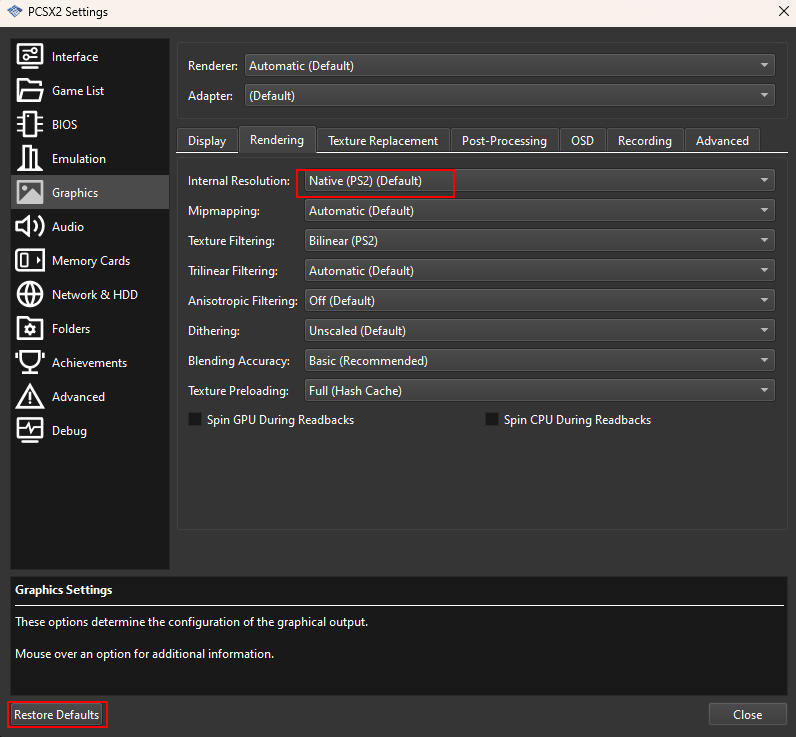Click the Anisotropic Filtering label

point(243,301)
